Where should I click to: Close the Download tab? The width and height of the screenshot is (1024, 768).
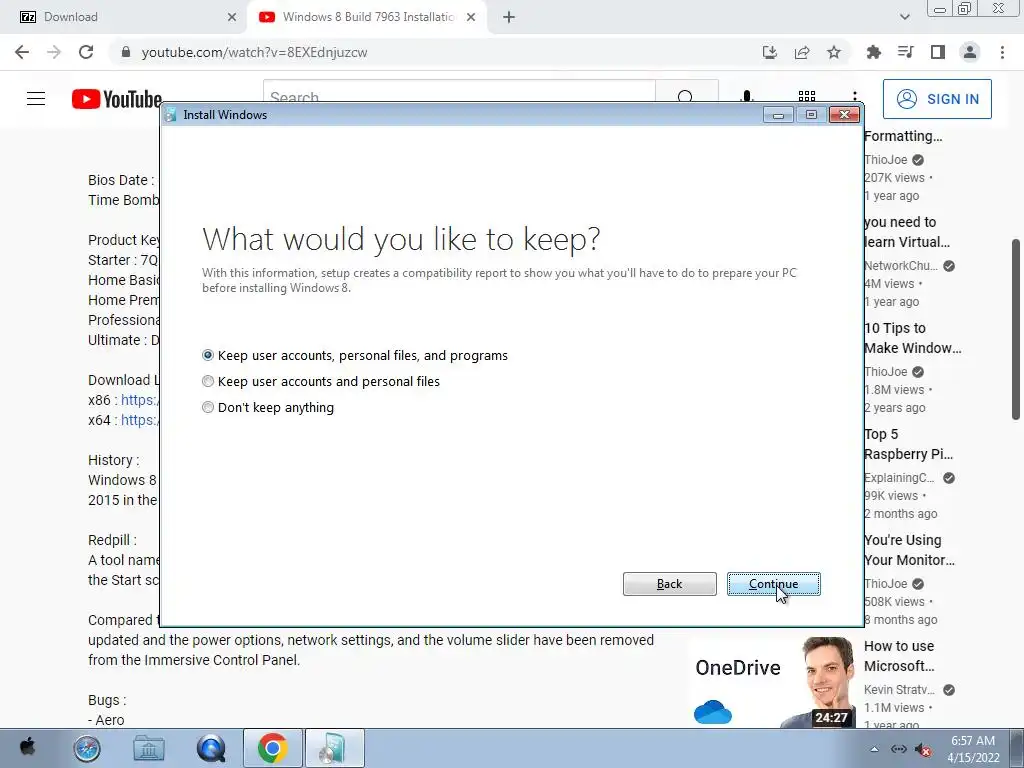232,17
